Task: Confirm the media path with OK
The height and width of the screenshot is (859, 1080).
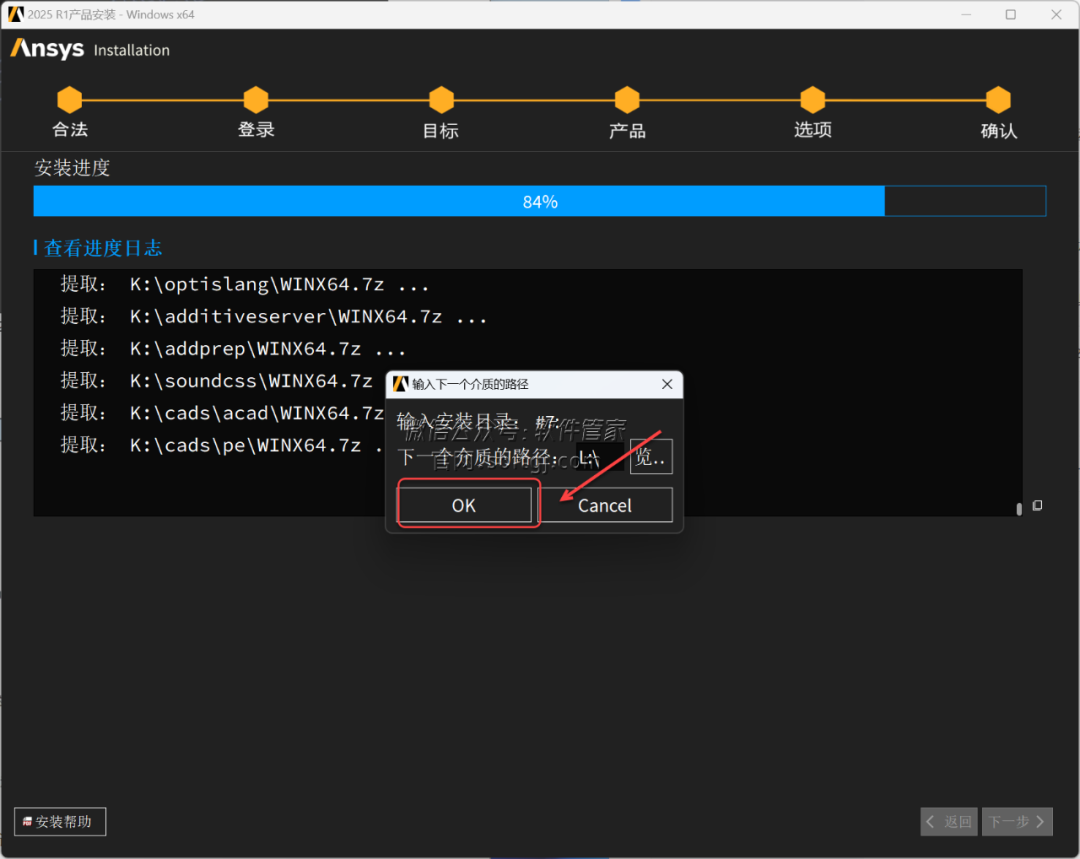Action: click(x=464, y=505)
